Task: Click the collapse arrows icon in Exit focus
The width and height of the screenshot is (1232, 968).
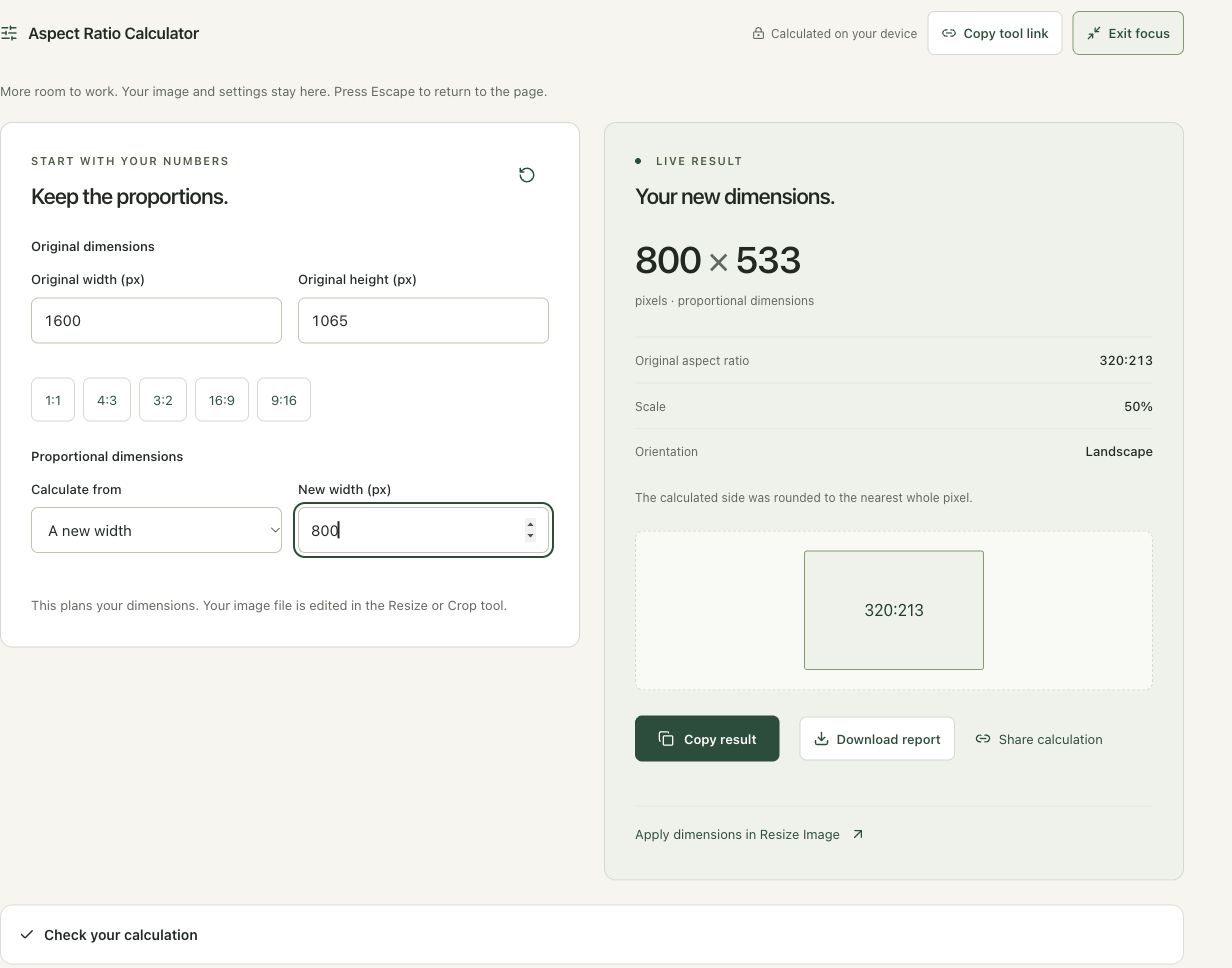Action: point(1094,33)
